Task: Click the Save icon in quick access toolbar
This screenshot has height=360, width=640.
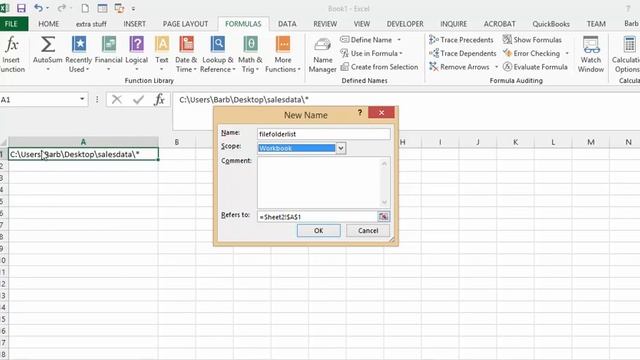Action: click(21, 8)
